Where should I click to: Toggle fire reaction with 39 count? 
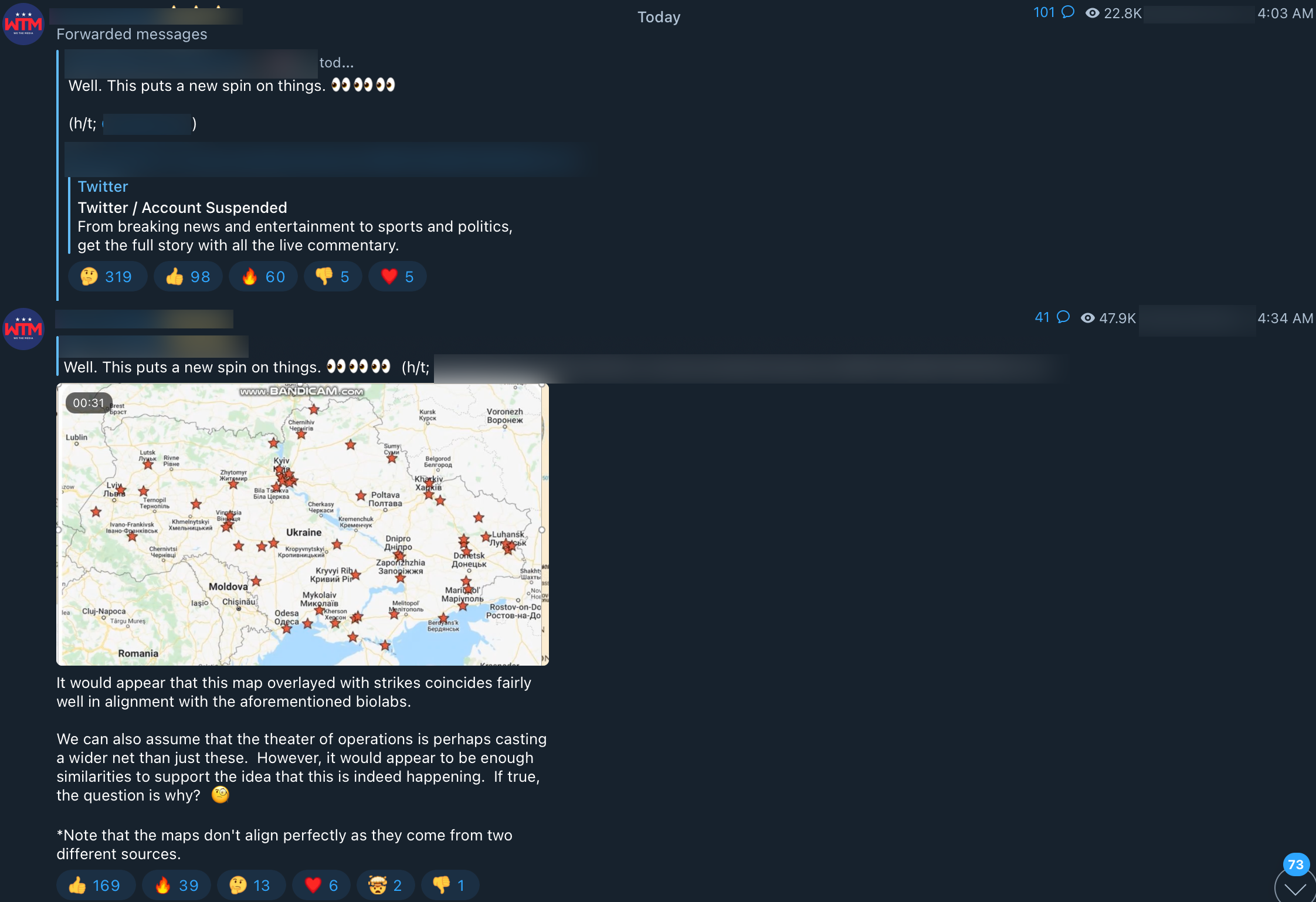click(x=177, y=885)
